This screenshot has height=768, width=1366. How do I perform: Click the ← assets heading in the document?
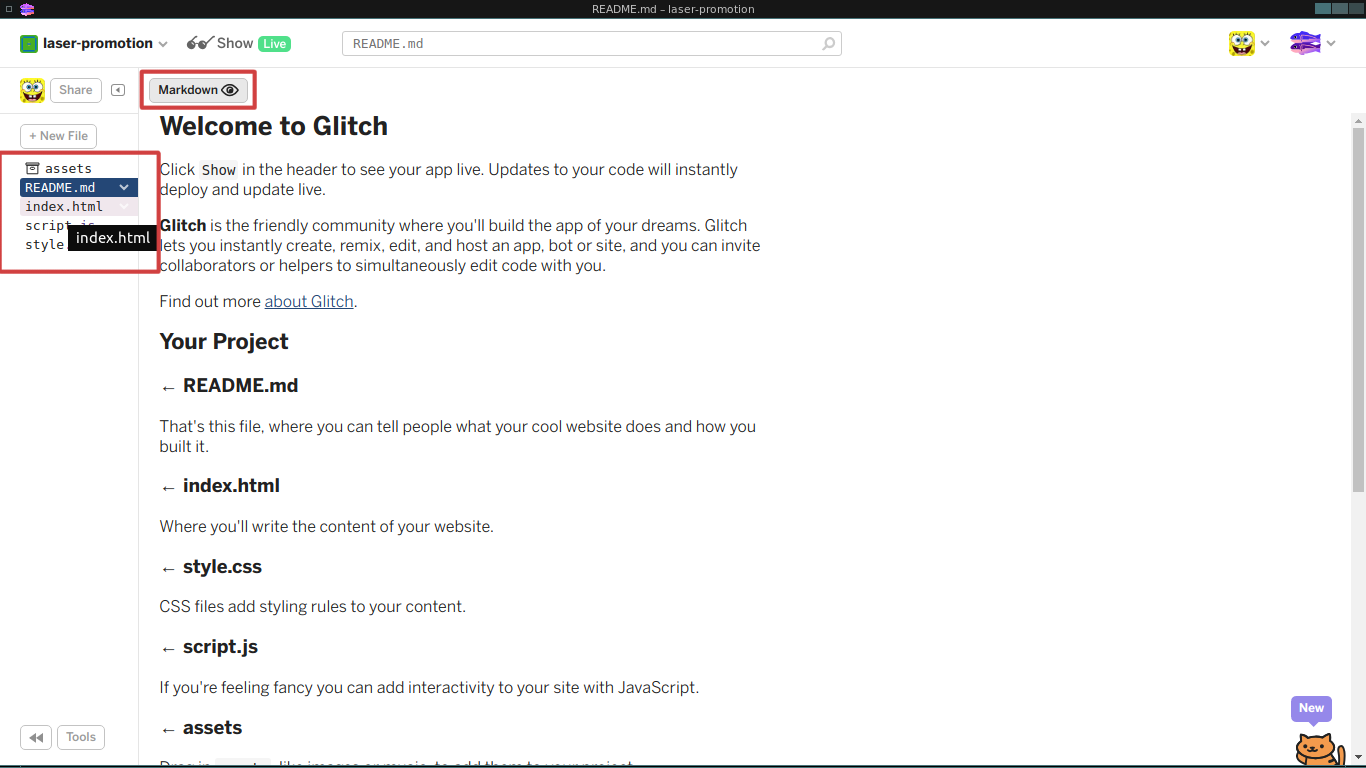pyautogui.click(x=201, y=727)
